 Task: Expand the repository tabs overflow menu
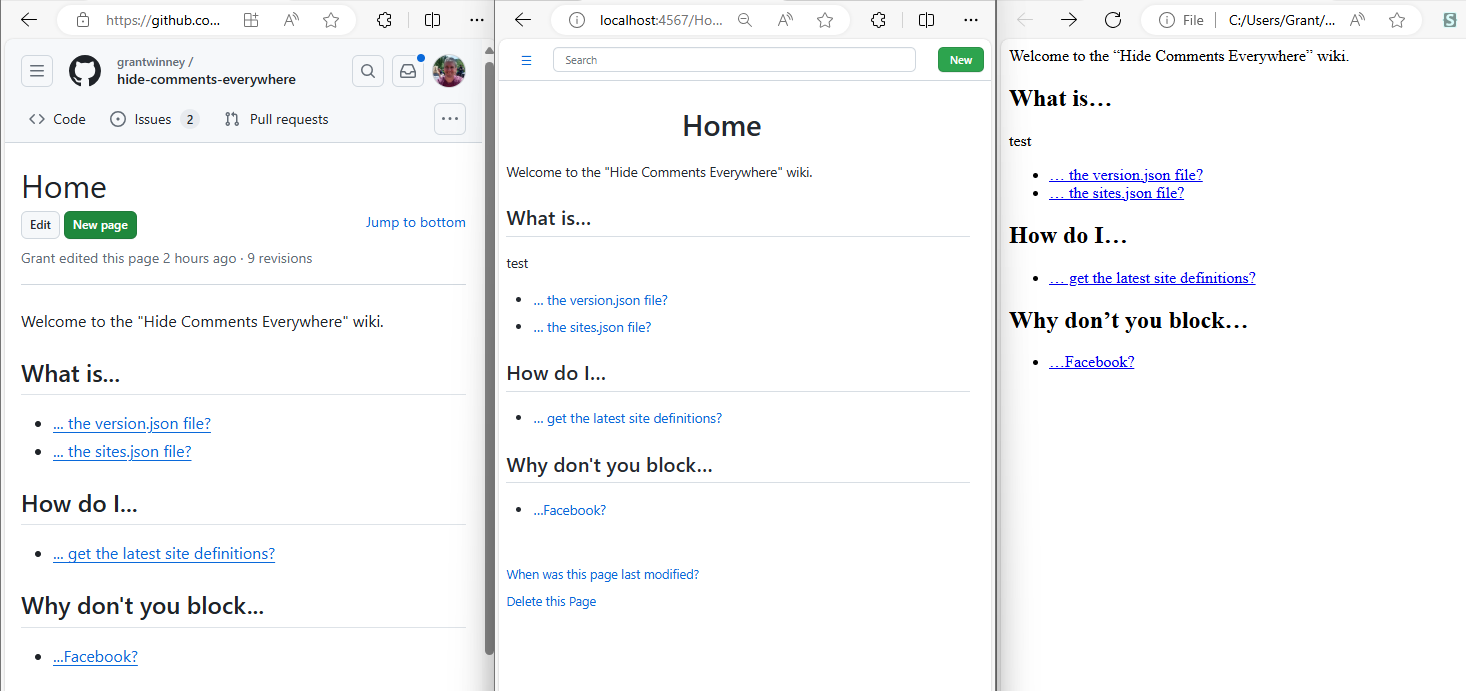click(450, 119)
